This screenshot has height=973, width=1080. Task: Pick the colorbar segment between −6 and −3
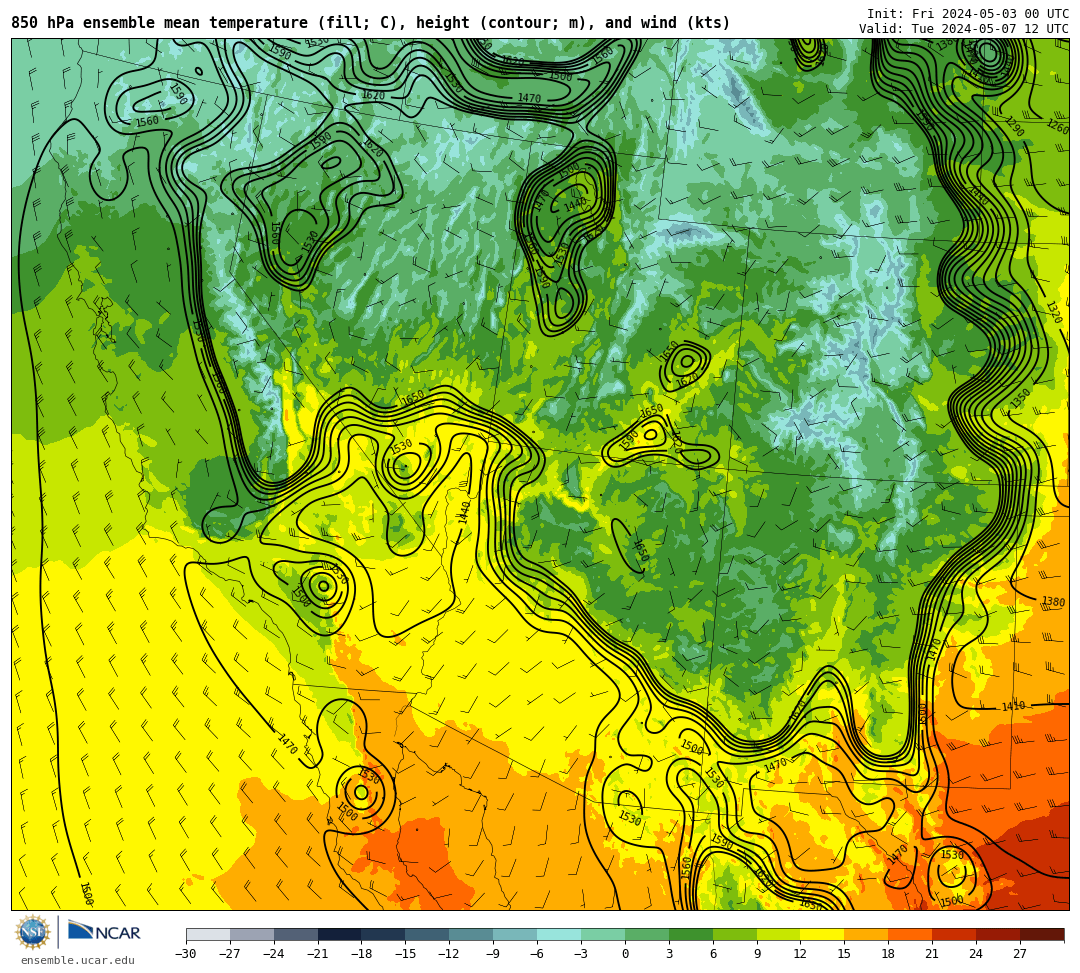pos(559,934)
